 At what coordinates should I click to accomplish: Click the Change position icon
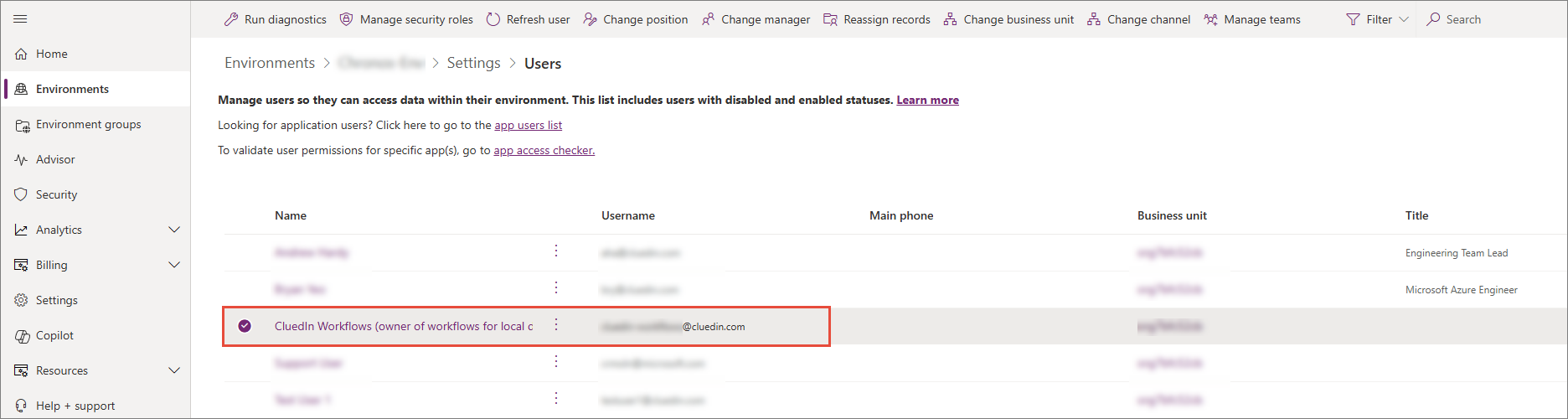tap(590, 19)
